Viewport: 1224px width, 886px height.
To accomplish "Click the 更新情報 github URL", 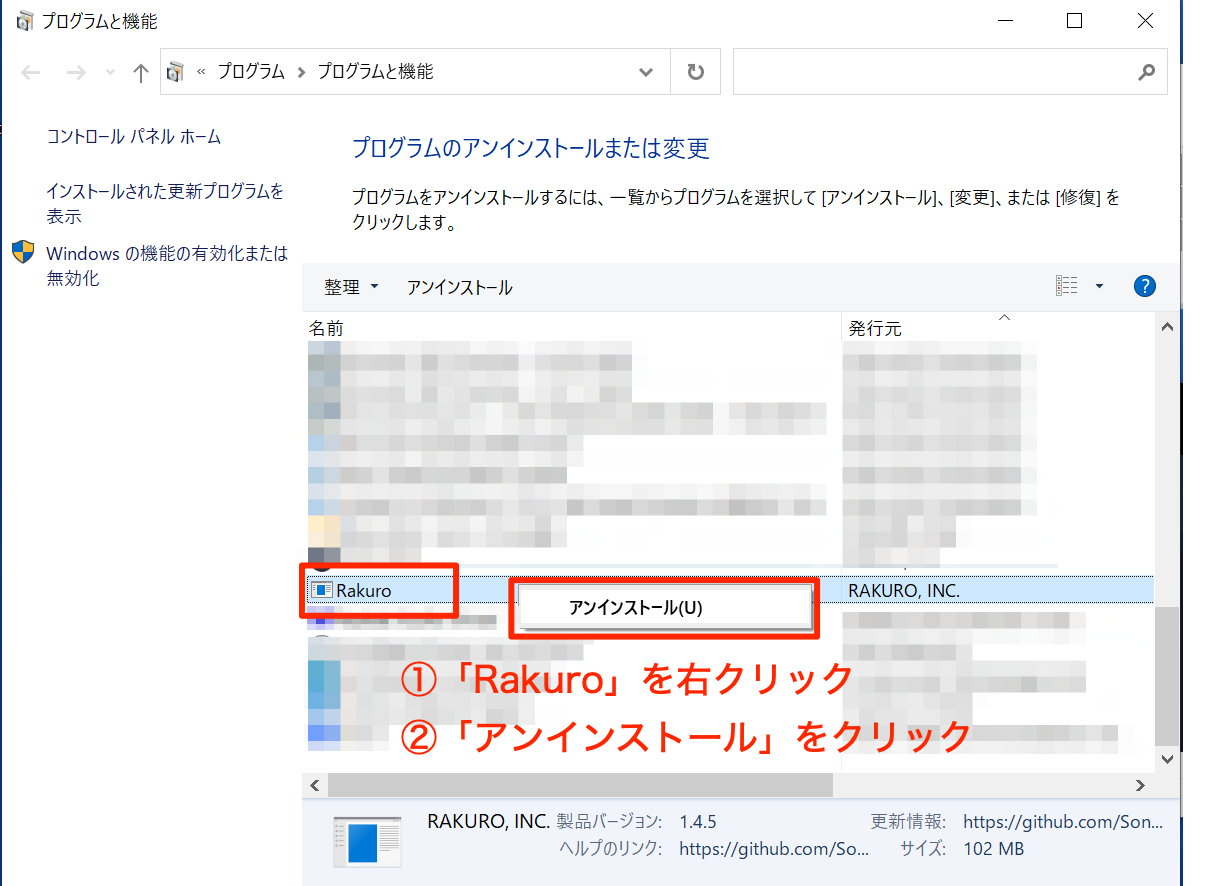I will pyautogui.click(x=1063, y=822).
